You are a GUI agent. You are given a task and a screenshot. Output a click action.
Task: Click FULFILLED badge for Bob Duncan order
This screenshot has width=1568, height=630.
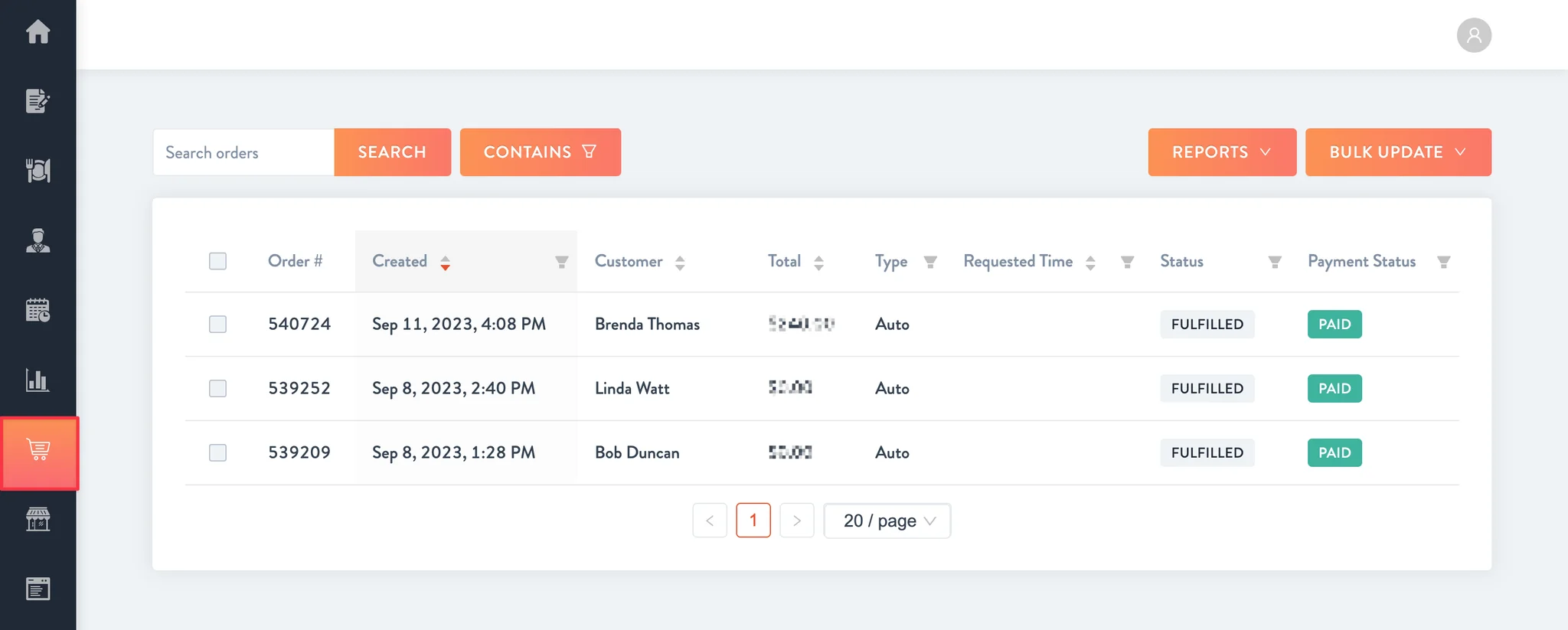1207,452
